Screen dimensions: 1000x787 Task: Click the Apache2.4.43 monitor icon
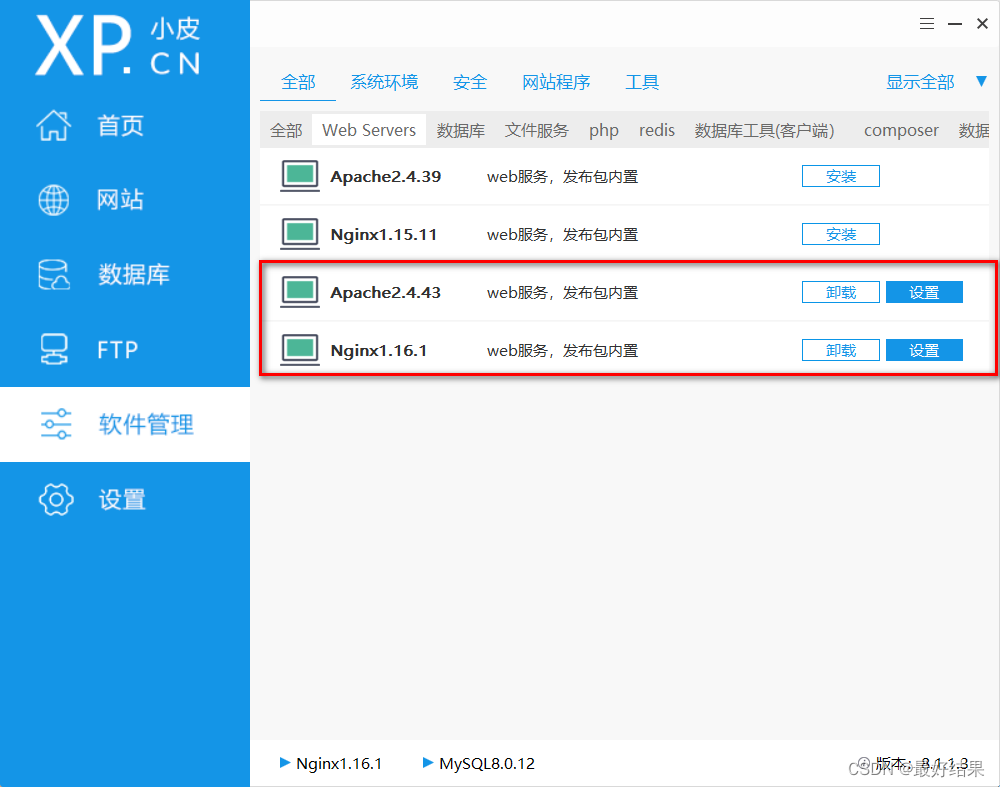300,292
